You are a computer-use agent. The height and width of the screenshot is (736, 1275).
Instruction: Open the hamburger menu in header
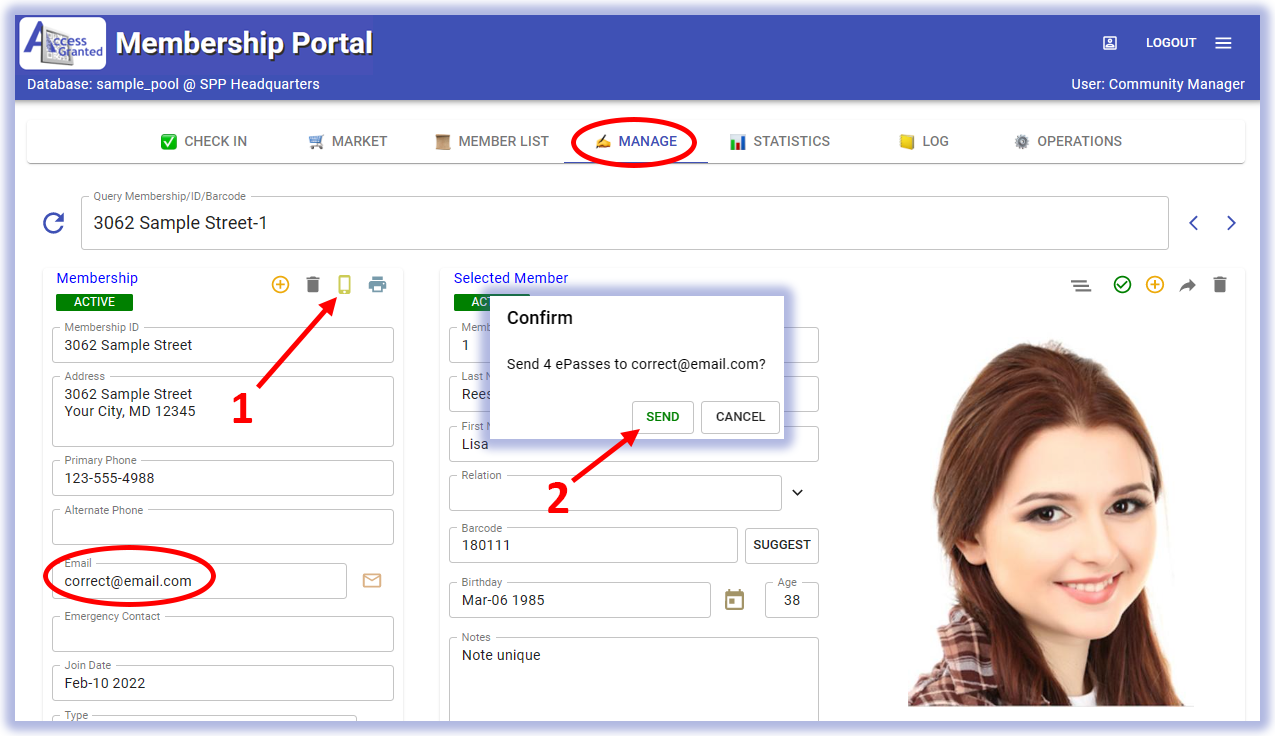[x=1223, y=43]
